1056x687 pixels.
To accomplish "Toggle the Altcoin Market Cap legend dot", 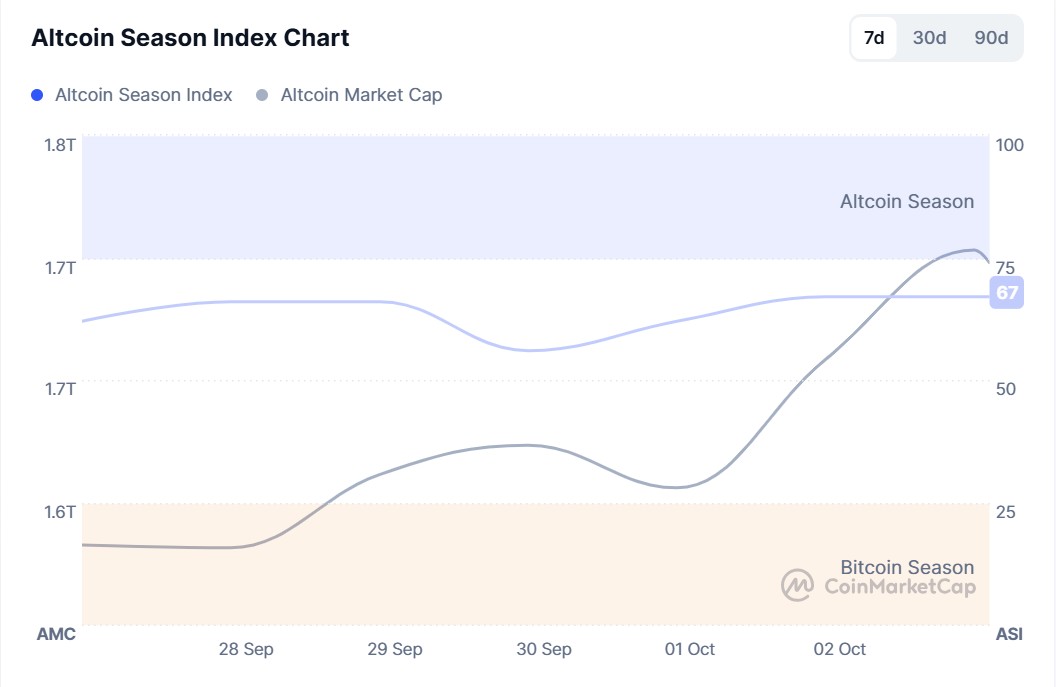I will 263,95.
